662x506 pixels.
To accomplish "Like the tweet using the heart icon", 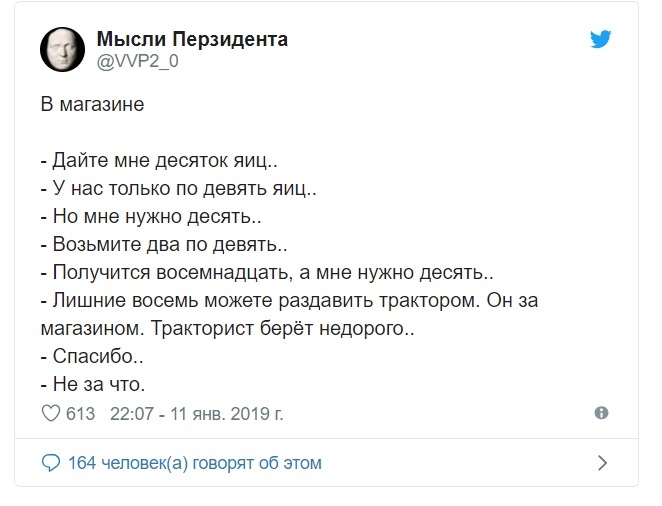I will tap(51, 414).
